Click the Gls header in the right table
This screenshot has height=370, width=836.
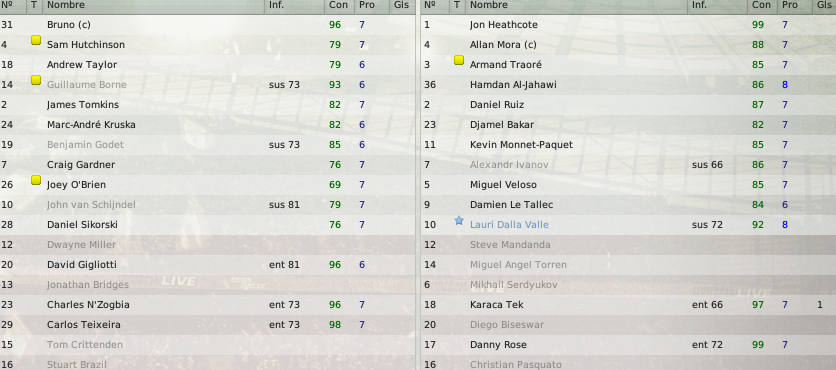(824, 5)
